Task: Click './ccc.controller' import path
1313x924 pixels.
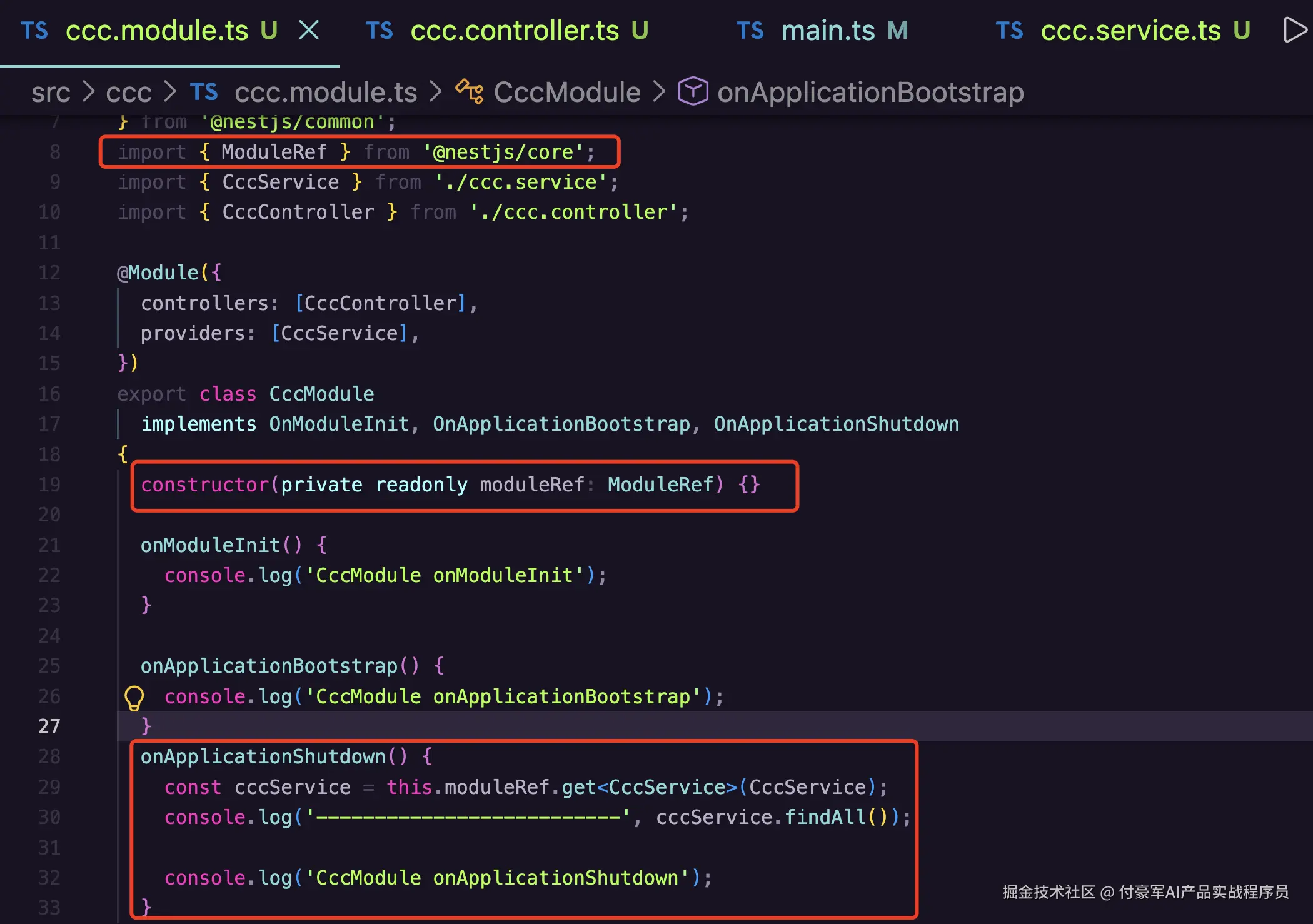Action: click(x=574, y=212)
